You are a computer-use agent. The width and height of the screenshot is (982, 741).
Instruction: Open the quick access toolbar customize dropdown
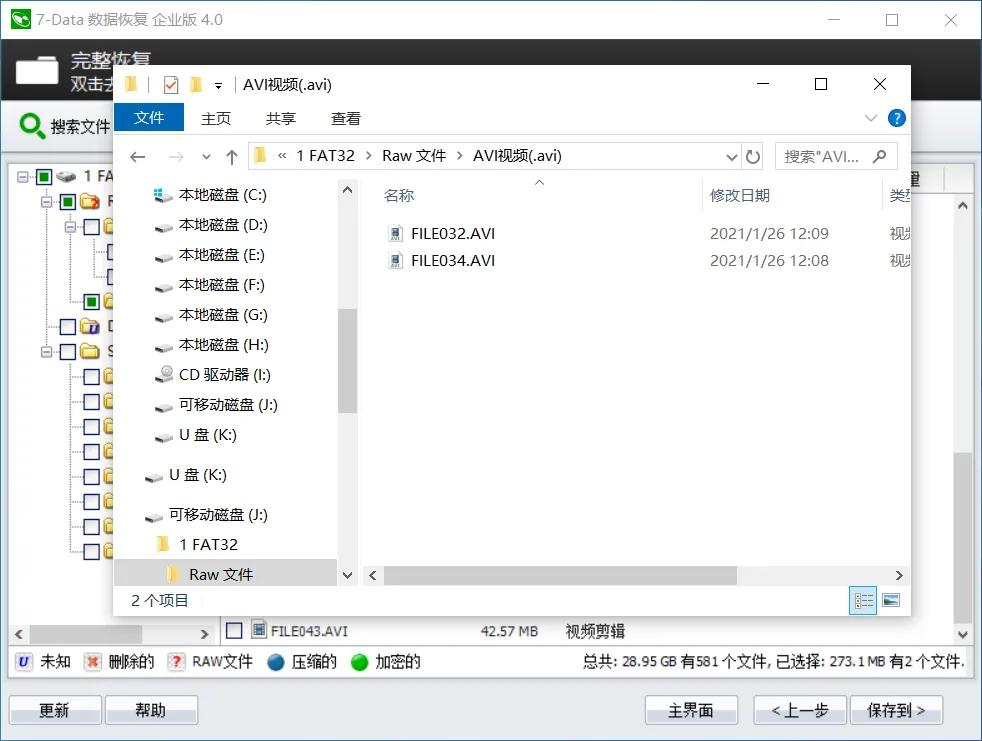[x=216, y=85]
